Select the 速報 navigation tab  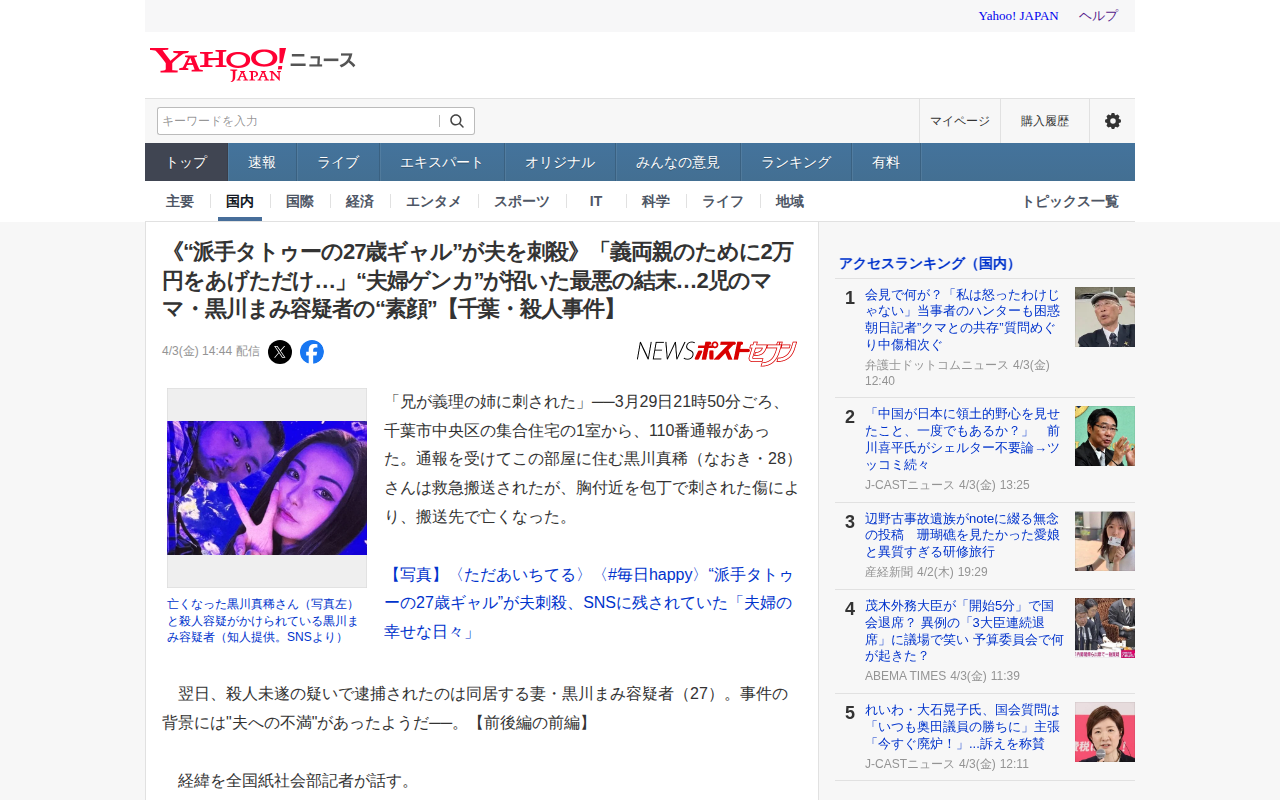[263, 162]
